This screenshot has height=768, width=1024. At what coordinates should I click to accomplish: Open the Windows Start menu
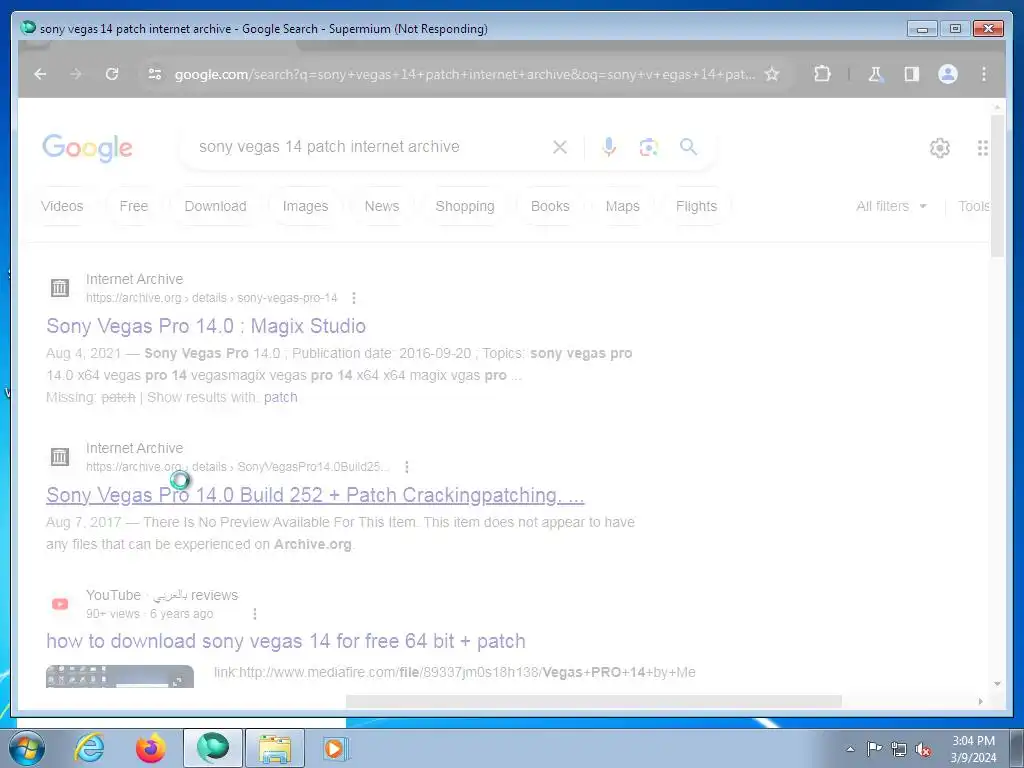point(27,748)
